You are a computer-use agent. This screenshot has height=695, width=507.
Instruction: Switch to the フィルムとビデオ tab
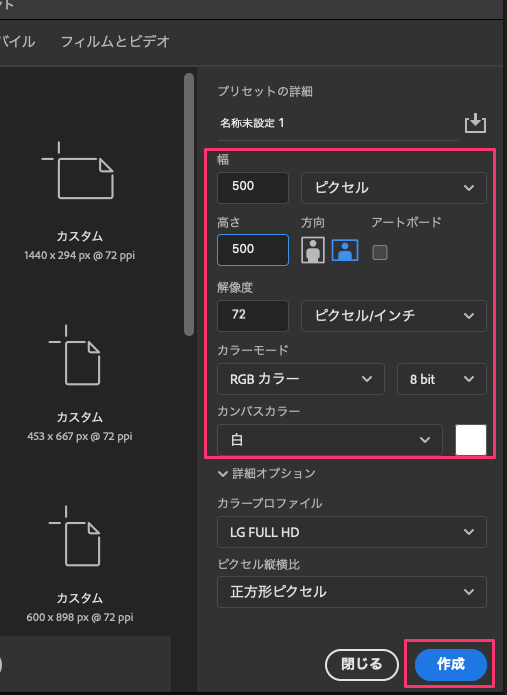pyautogui.click(x=115, y=42)
